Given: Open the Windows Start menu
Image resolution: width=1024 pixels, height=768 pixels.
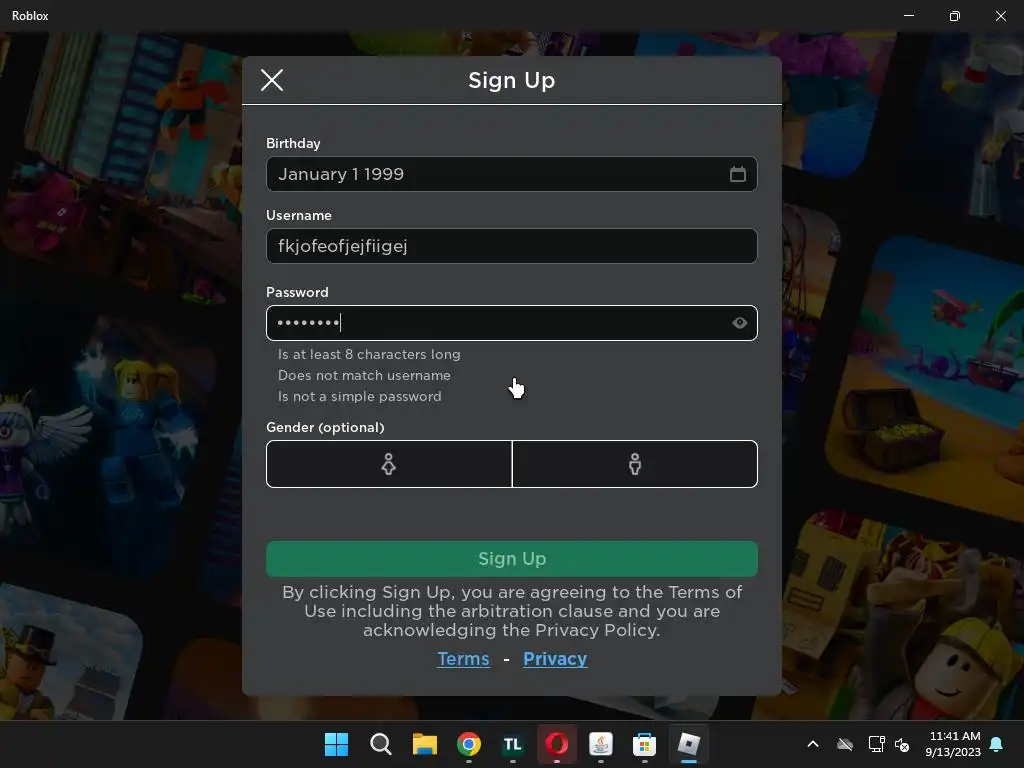Looking at the screenshot, I should click(336, 744).
